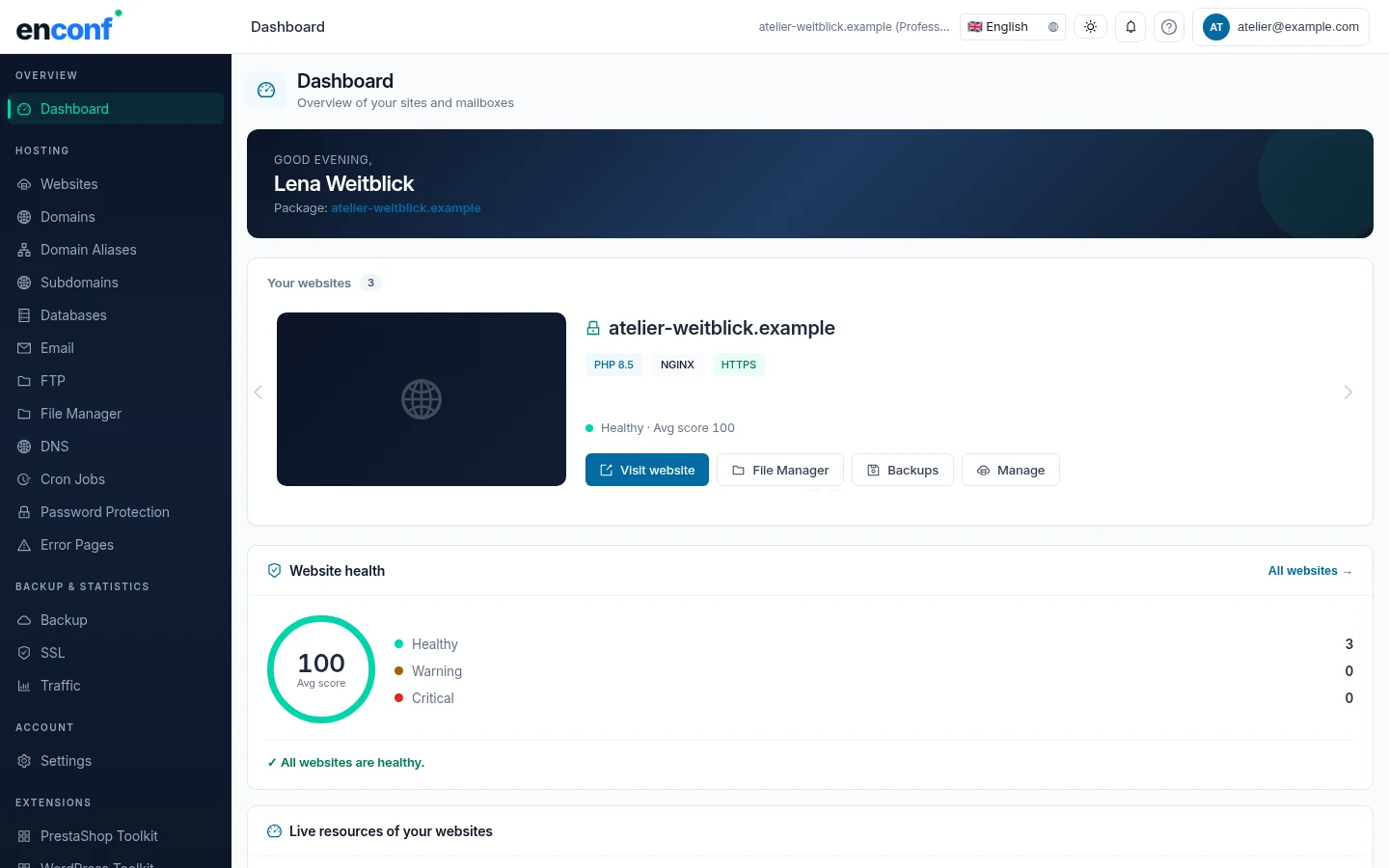Image resolution: width=1389 pixels, height=868 pixels.
Task: Show next website in carousel
Action: tap(1348, 392)
